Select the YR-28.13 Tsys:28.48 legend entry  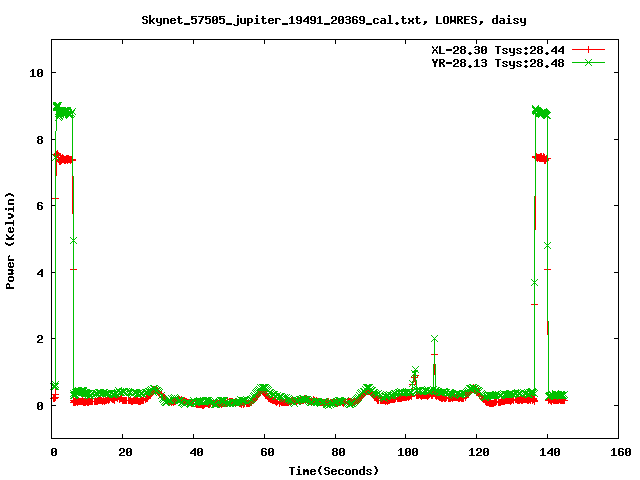point(498,63)
